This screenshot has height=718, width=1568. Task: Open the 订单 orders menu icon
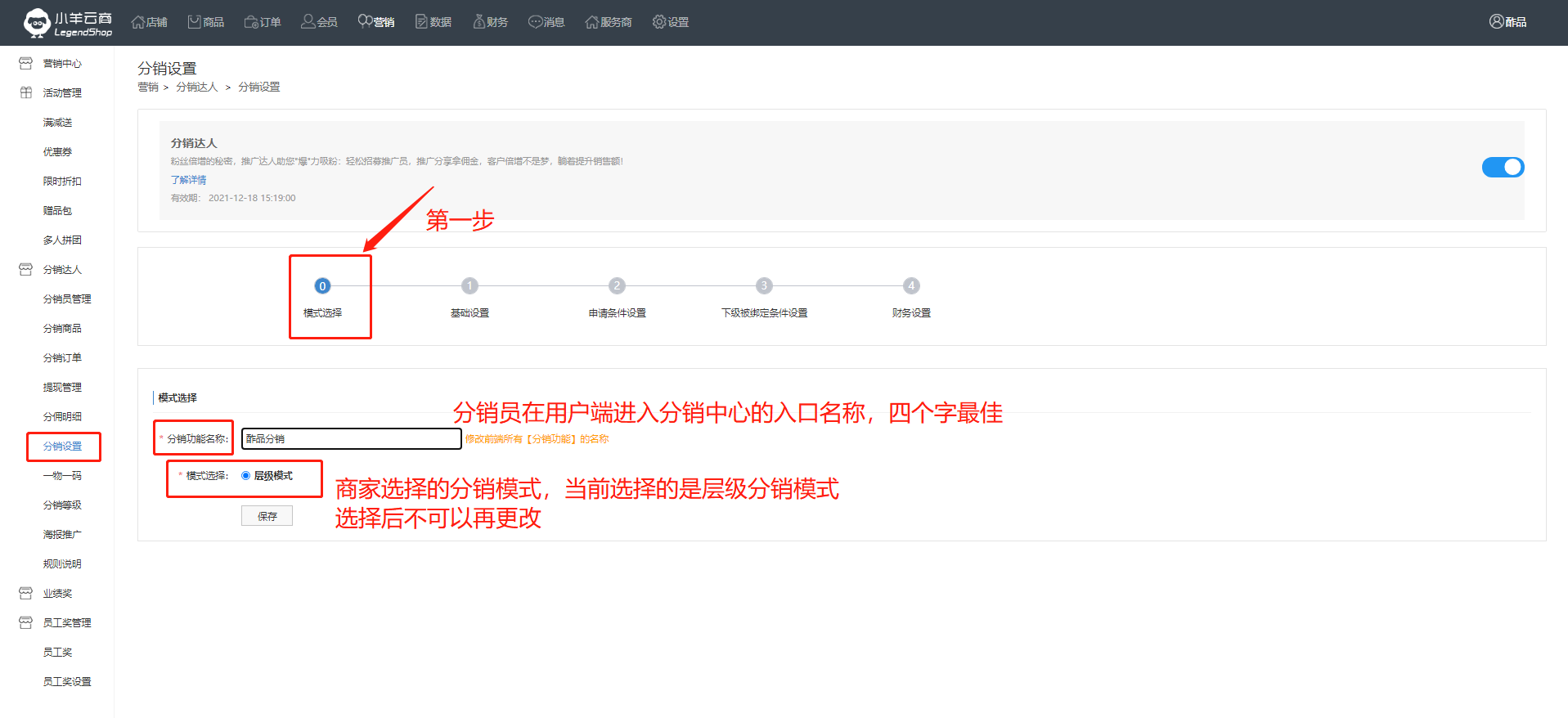(251, 22)
